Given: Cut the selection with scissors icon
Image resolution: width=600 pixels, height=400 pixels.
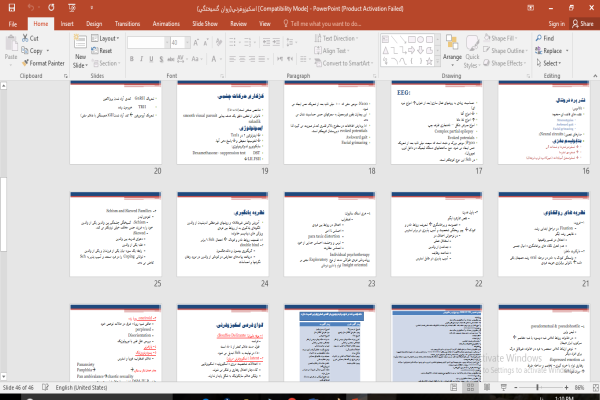Looking at the screenshot, I should point(30,38).
